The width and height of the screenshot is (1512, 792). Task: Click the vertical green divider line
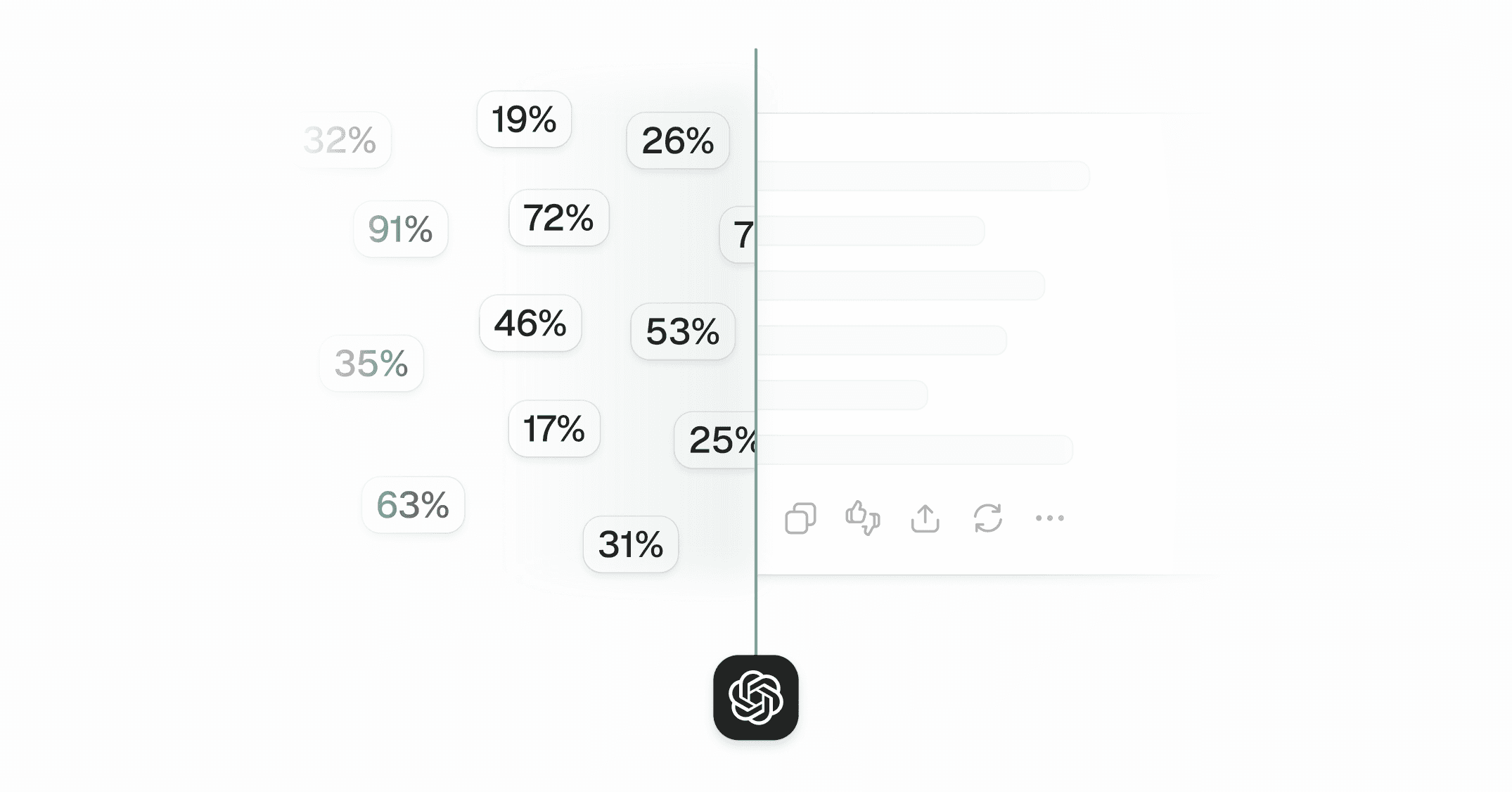pyautogui.click(x=756, y=352)
